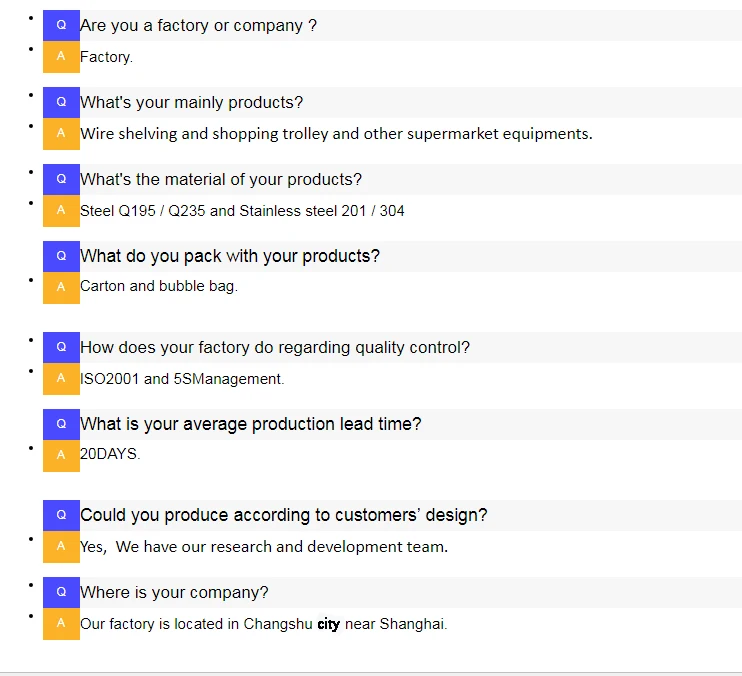Viewport: 742px width, 676px height.
Task: Click Q badge for customers' design question
Action: click(x=61, y=515)
